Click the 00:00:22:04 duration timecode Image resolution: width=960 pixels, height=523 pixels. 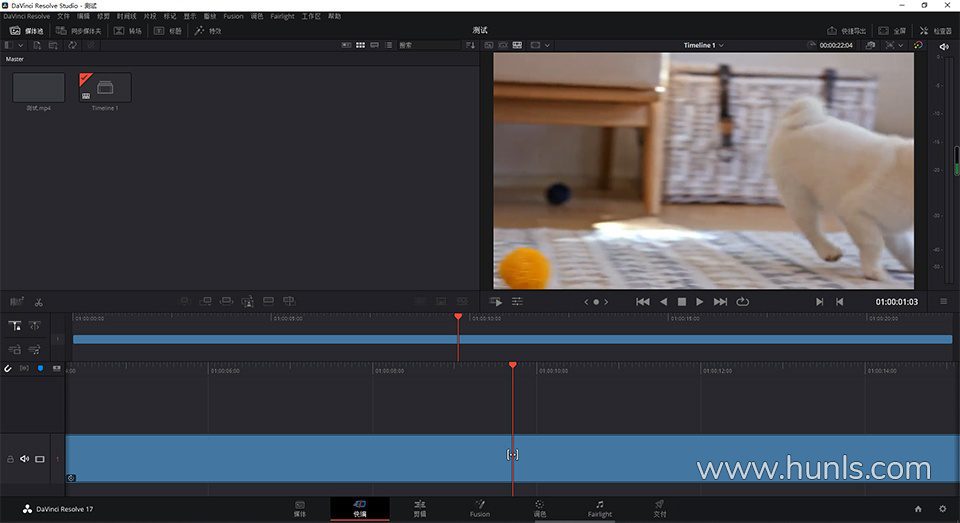(x=836, y=45)
